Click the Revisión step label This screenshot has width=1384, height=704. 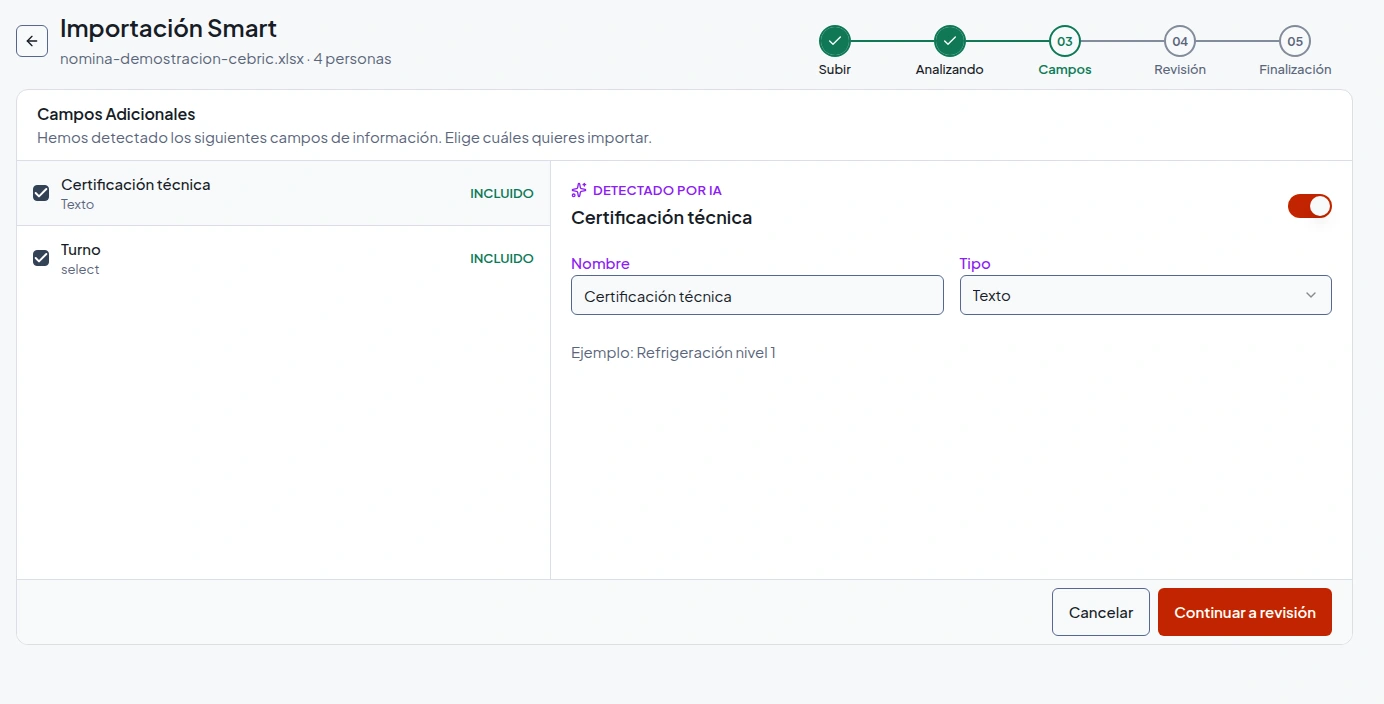(x=1180, y=70)
